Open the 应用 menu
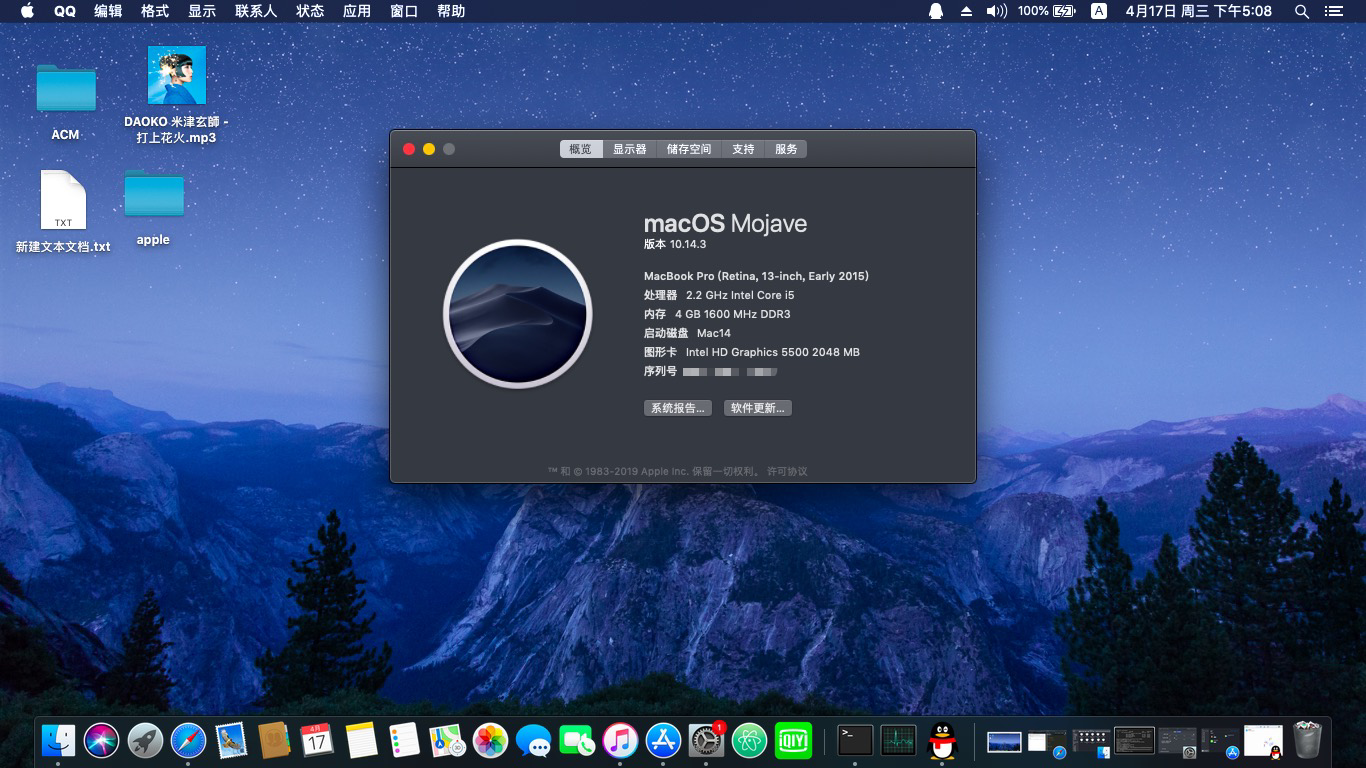1366x768 pixels. click(357, 11)
